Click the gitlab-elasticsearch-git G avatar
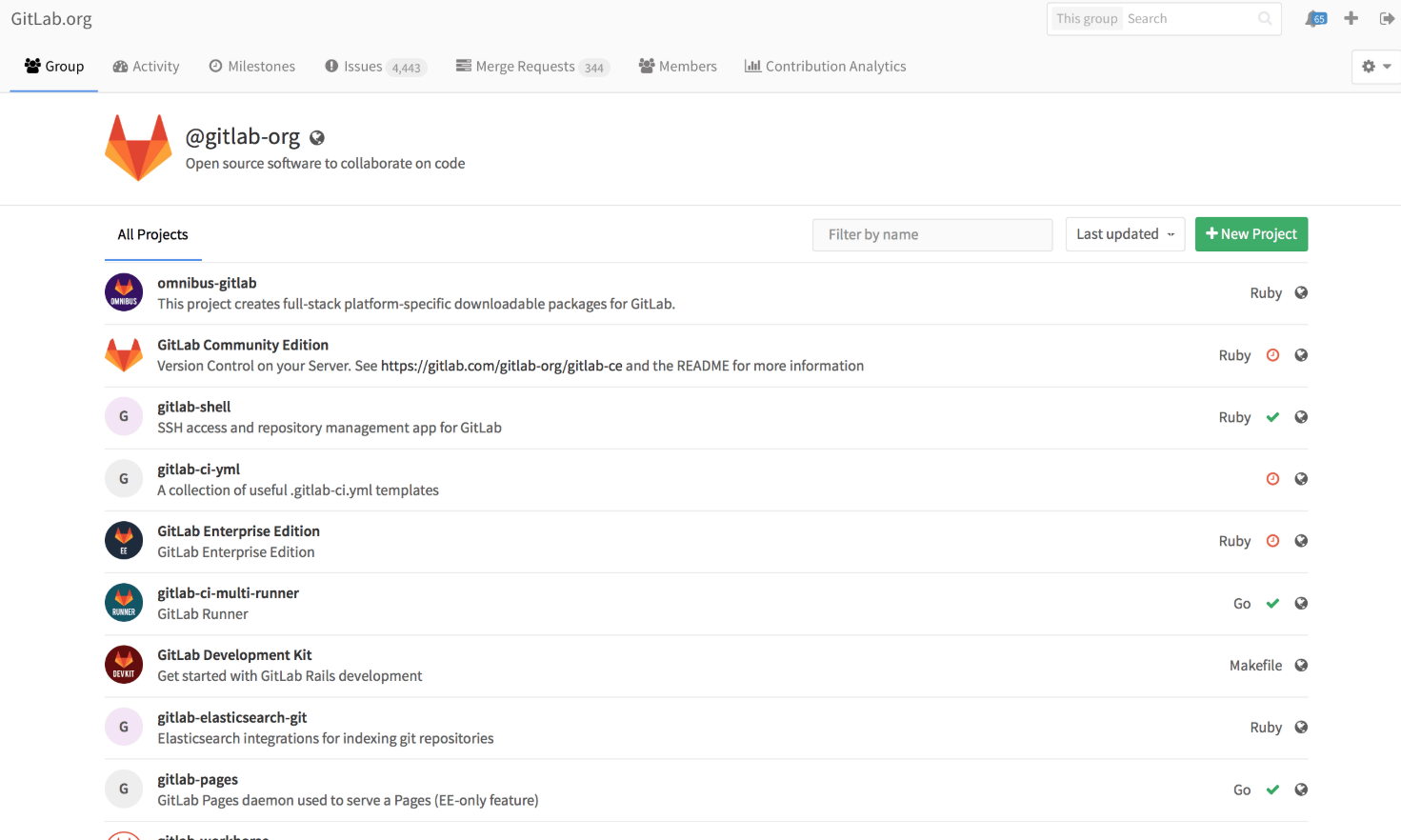 (x=124, y=727)
